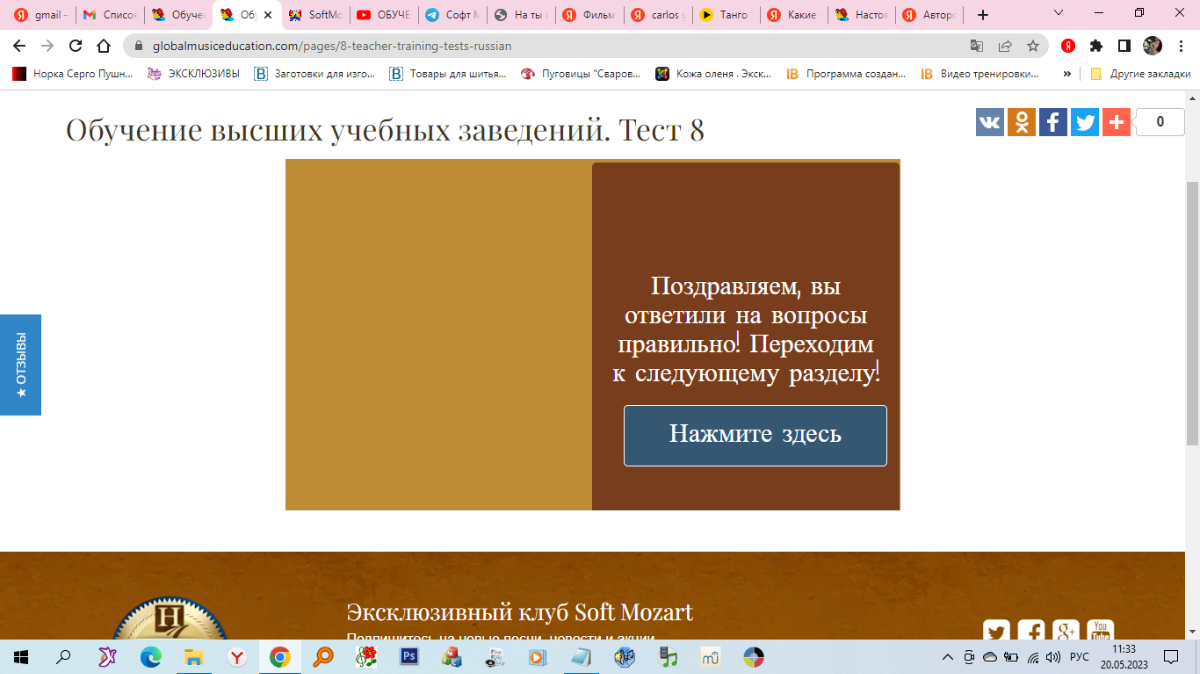1200x674 pixels.
Task: Share this page from address bar
Action: [x=1005, y=46]
